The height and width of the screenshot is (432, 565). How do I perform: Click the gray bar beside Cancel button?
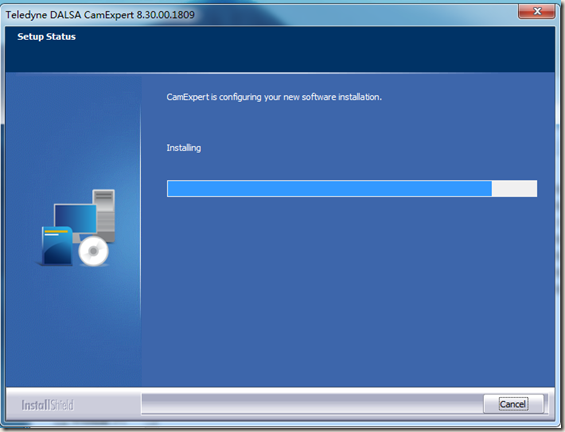point(312,404)
